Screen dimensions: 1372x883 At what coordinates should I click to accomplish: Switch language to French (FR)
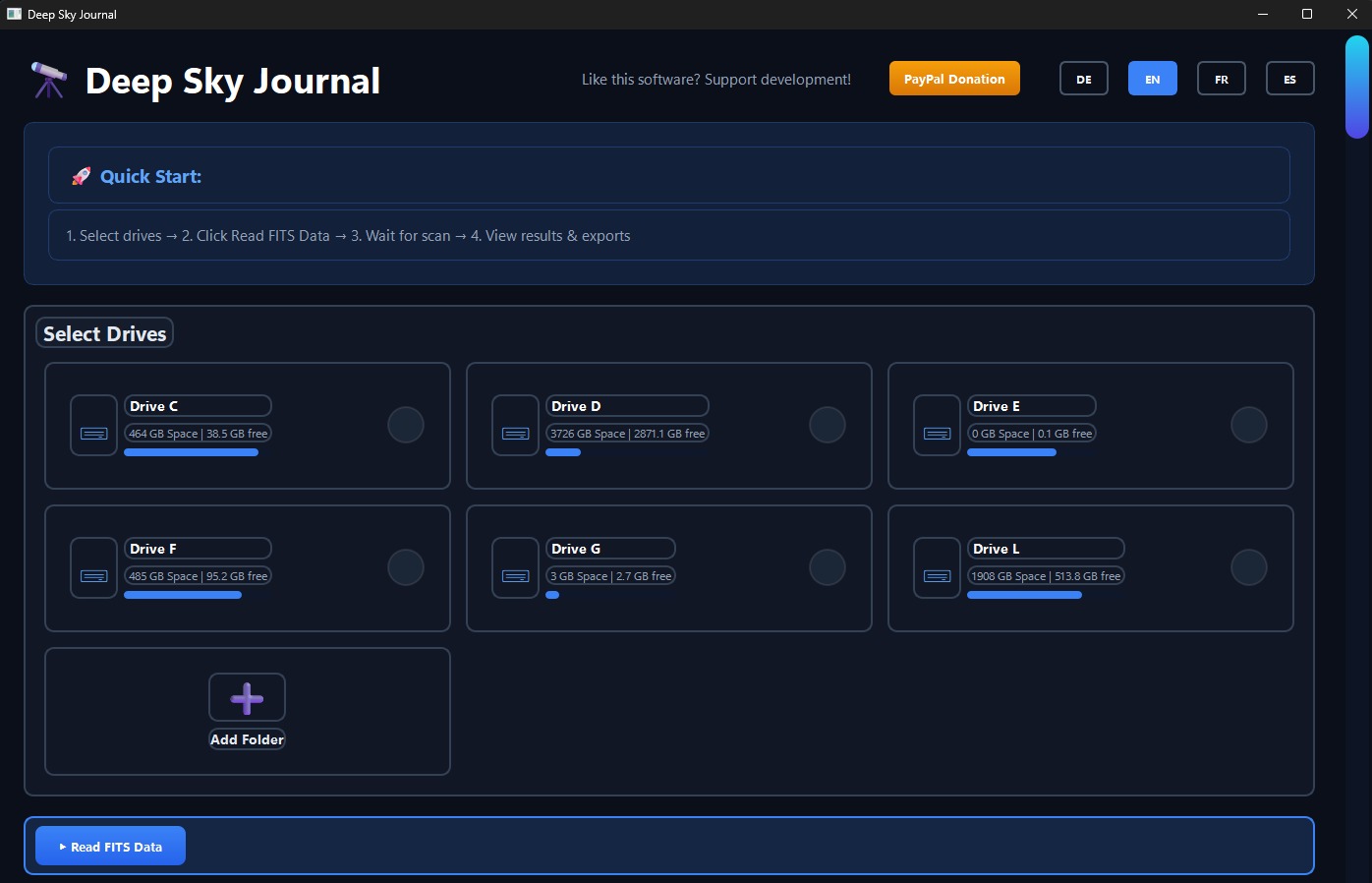(1222, 79)
